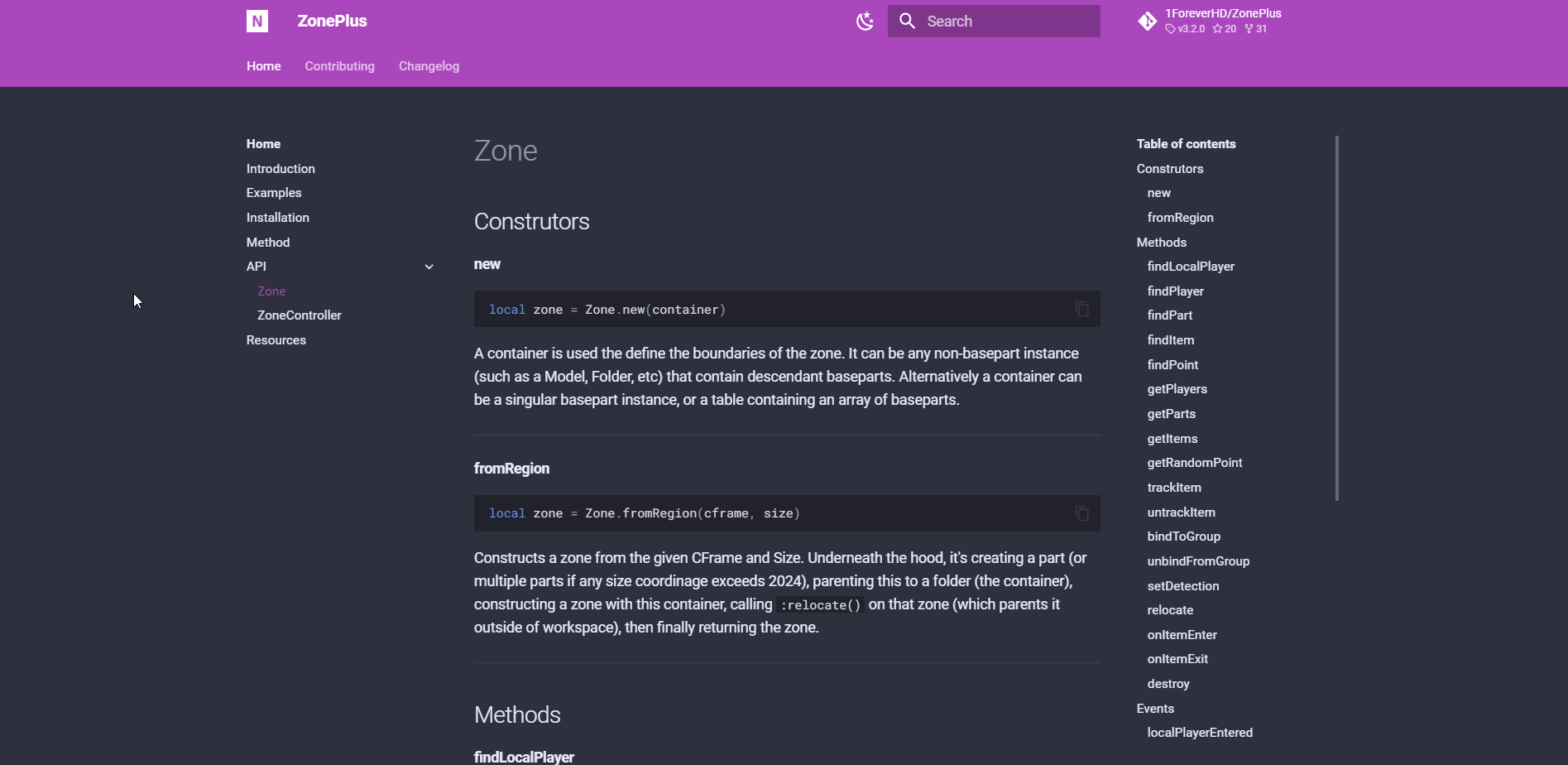Click the table of contents scrollbar
This screenshot has width=1568, height=765.
(1337, 317)
